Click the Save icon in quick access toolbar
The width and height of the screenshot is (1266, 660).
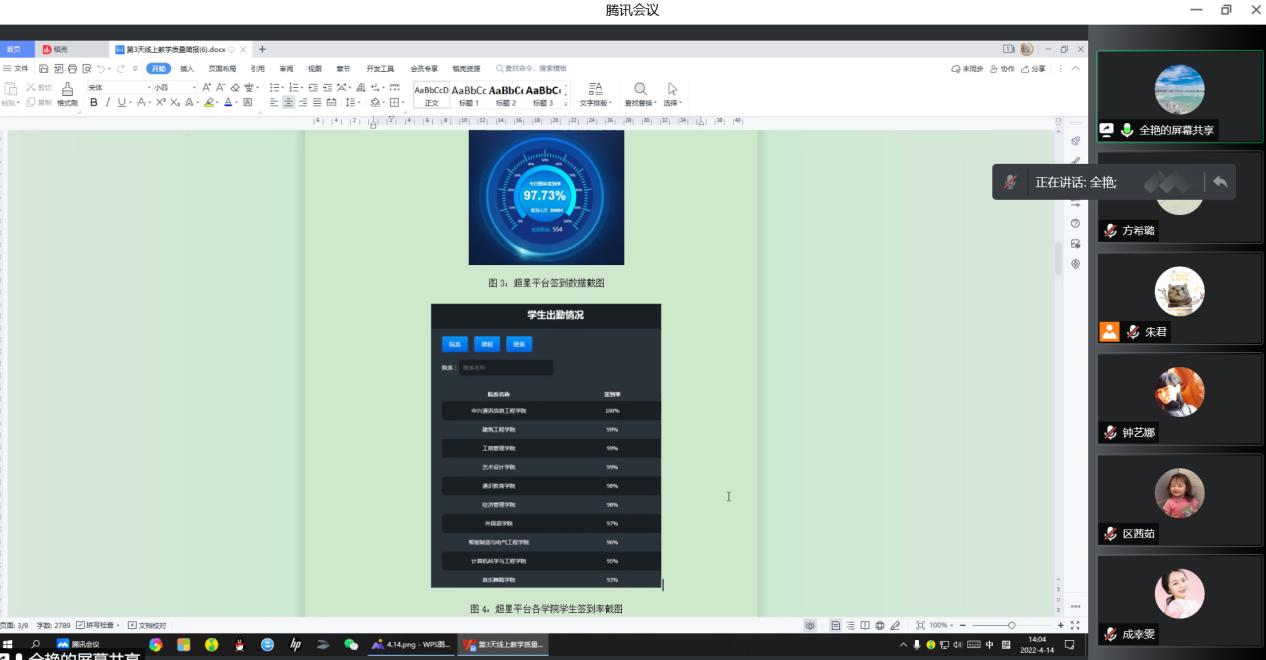click(43, 69)
